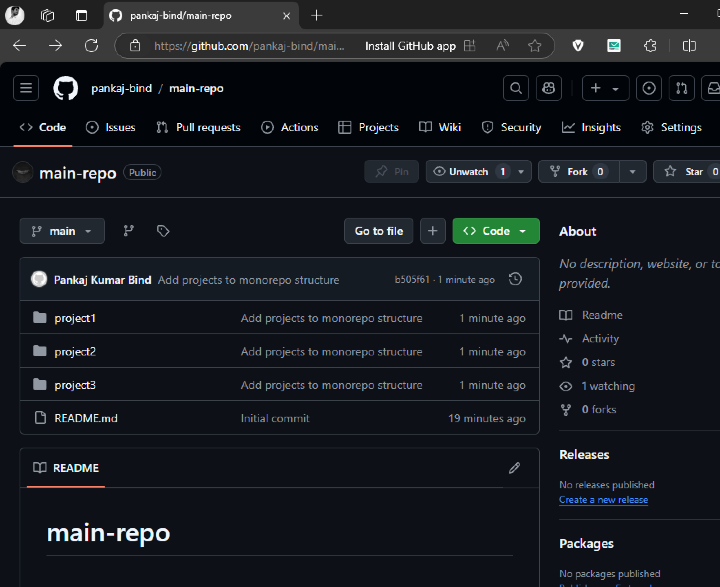Open the Wiki tab
This screenshot has height=587, width=720.
pos(440,127)
